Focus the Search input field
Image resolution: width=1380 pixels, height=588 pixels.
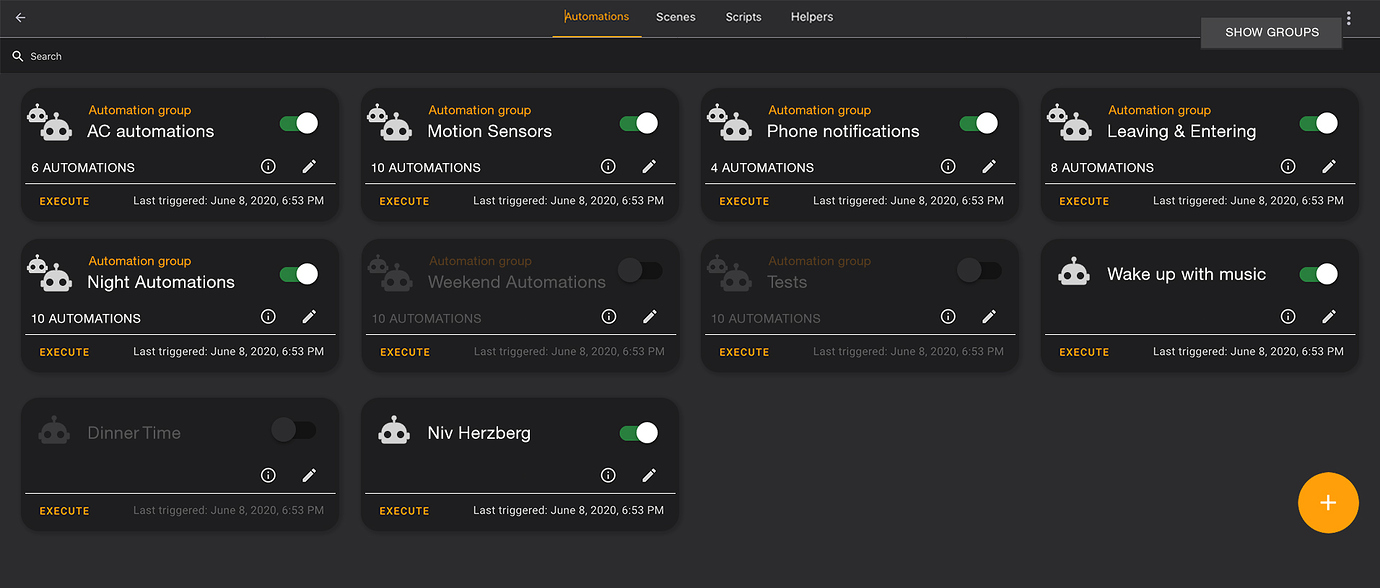[690, 57]
